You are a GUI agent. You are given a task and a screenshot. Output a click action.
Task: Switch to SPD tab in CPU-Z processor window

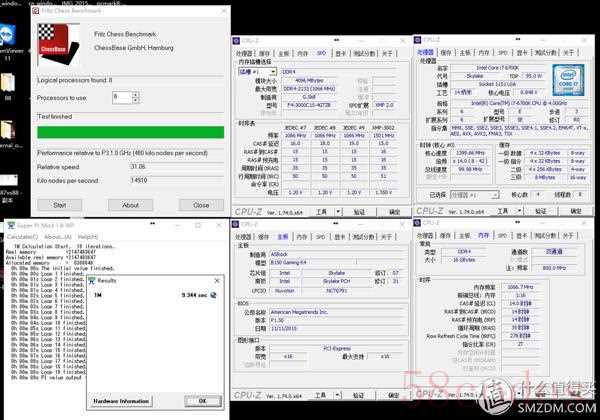(x=502, y=52)
